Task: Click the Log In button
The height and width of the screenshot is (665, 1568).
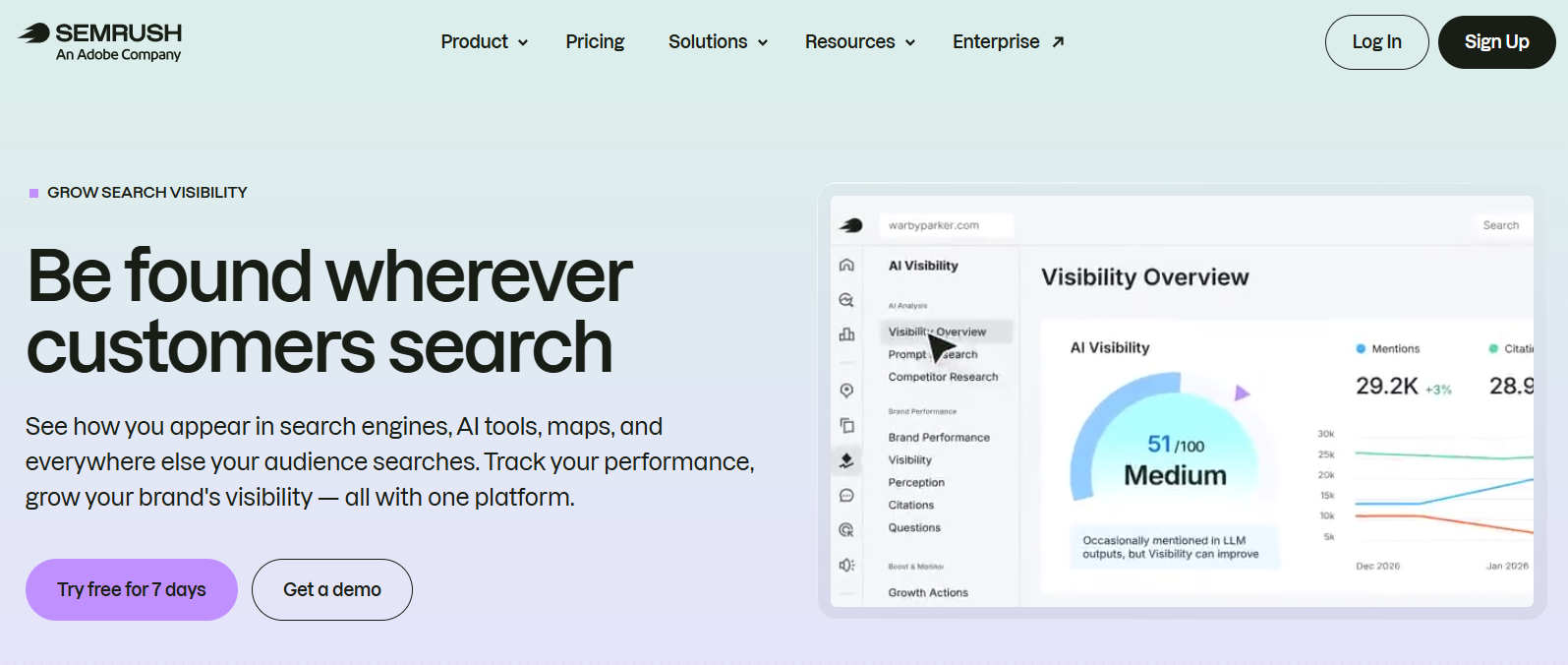Action: (x=1376, y=42)
